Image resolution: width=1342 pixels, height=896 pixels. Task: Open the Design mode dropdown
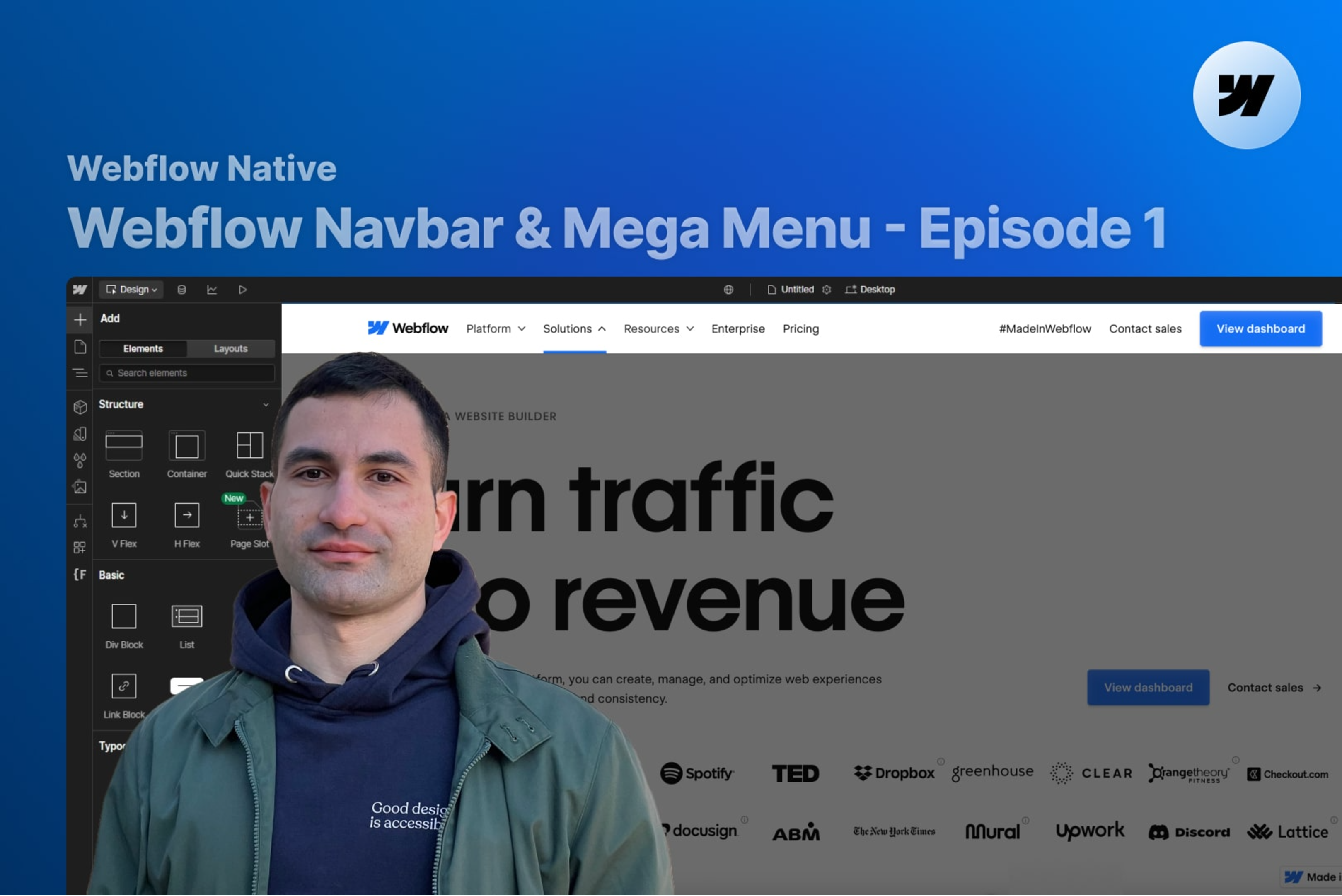pyautogui.click(x=131, y=290)
